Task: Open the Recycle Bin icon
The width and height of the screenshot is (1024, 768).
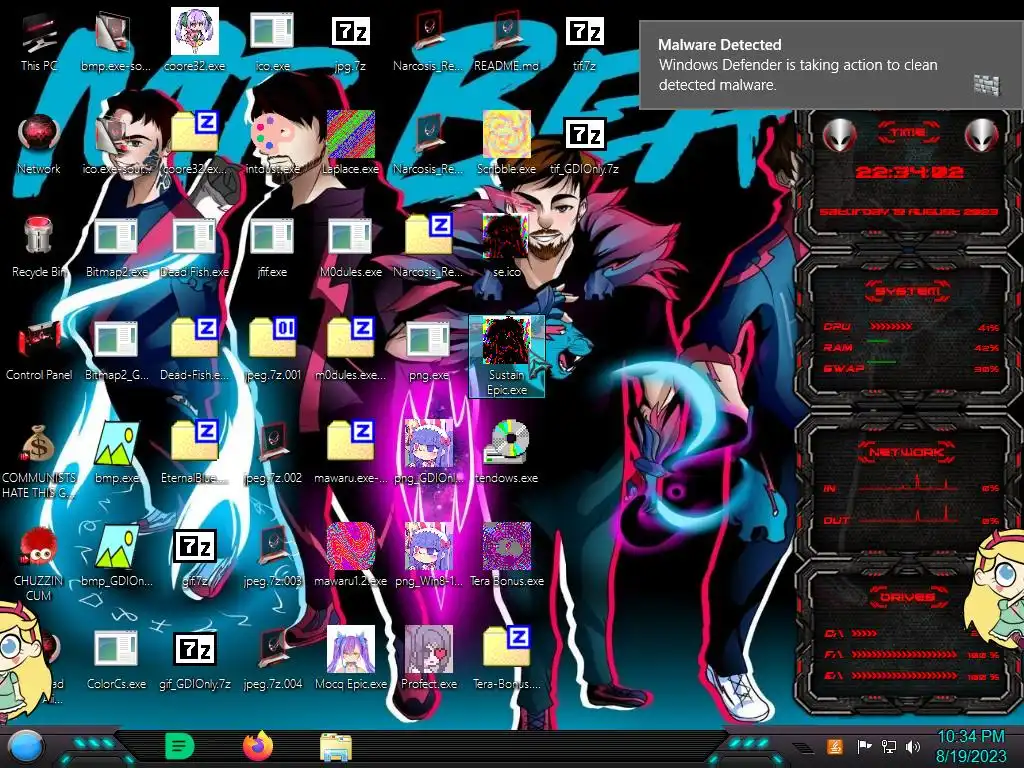Action: (39, 246)
